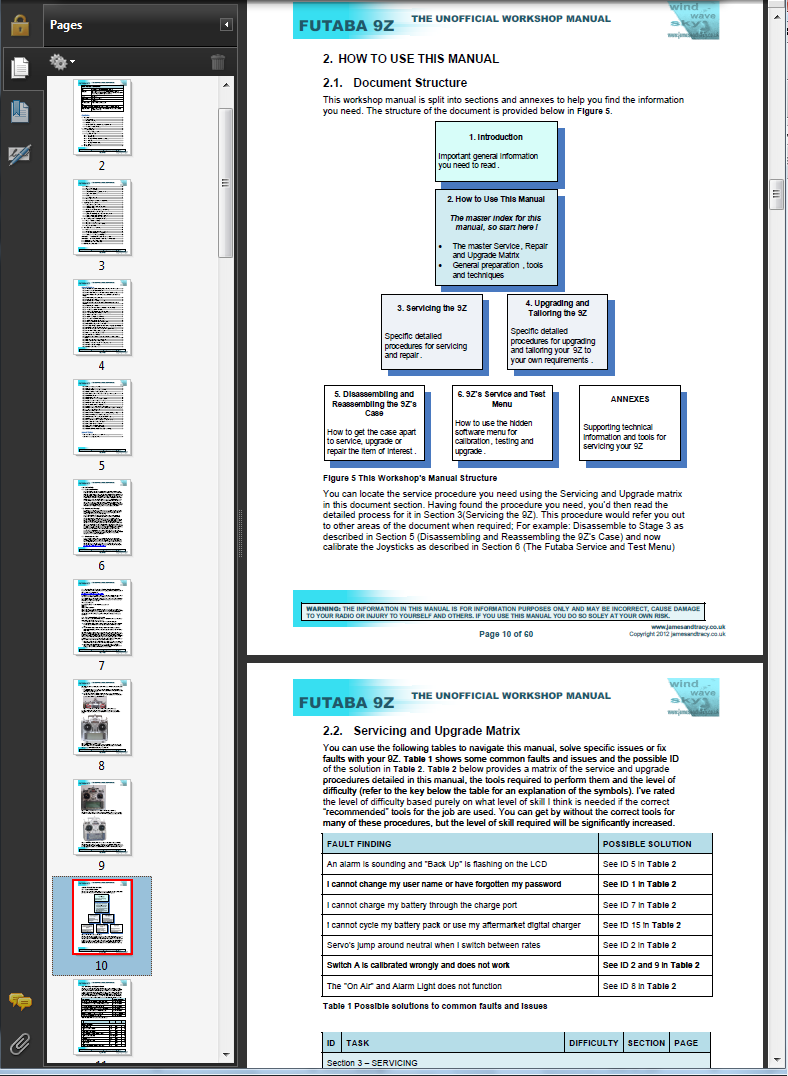The height and width of the screenshot is (1076, 788).
Task: Select page 3 thumbnail
Action: 102,218
